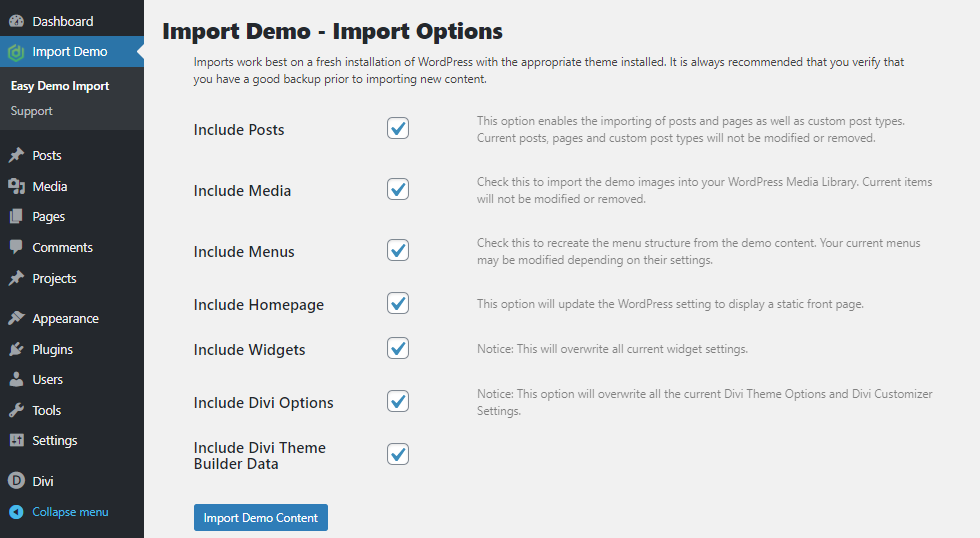
Task: Click the Plugins plug icon
Action: coord(16,350)
